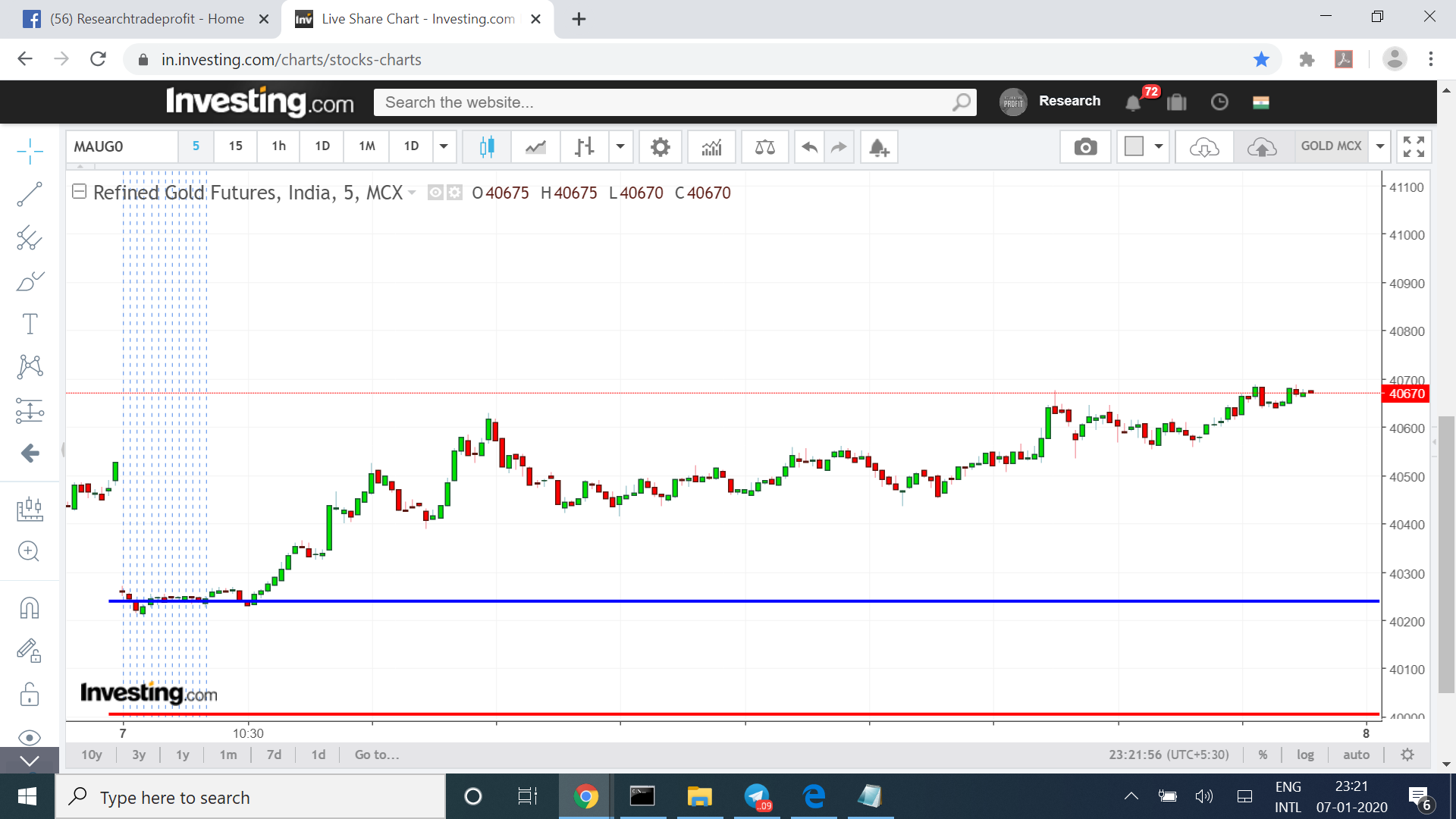Set the 3y date range
1456x819 pixels.
139,755
